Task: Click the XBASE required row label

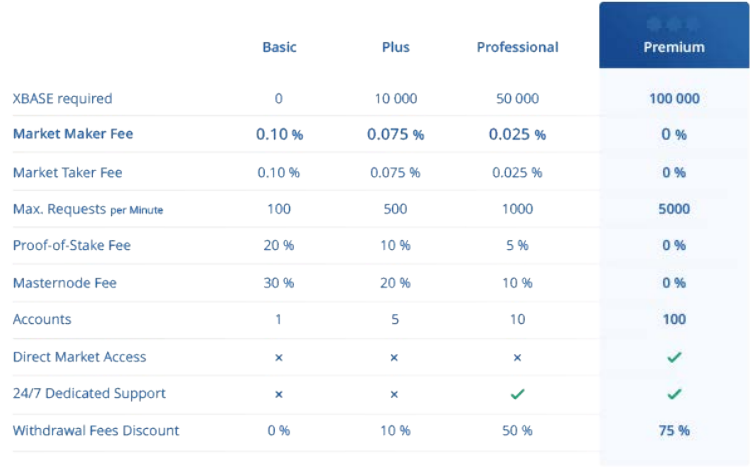Action: (62, 98)
